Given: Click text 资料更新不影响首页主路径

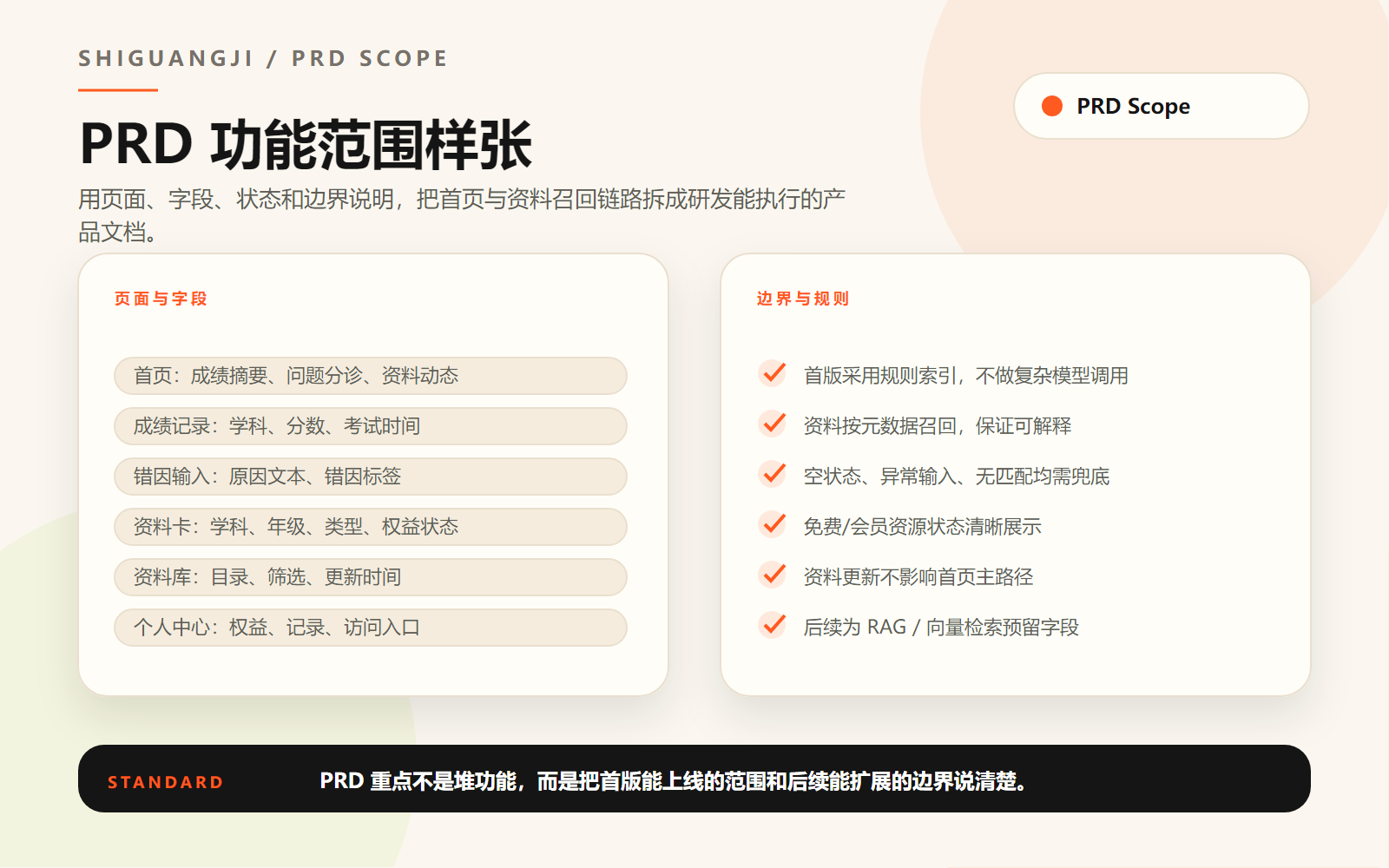Looking at the screenshot, I should click(918, 577).
